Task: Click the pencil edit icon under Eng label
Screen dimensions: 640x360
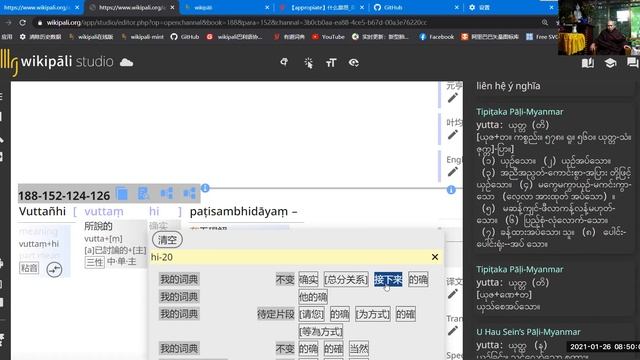Action: tap(453, 171)
